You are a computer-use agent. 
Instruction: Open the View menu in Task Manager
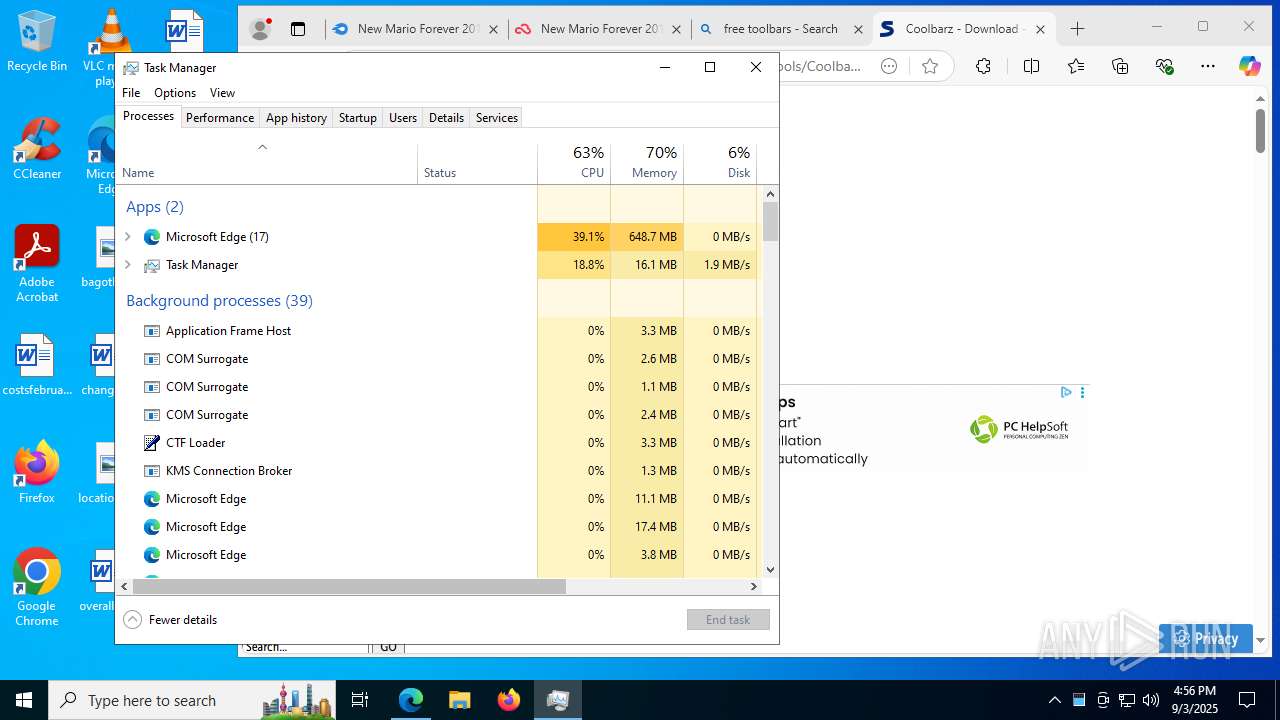(222, 93)
